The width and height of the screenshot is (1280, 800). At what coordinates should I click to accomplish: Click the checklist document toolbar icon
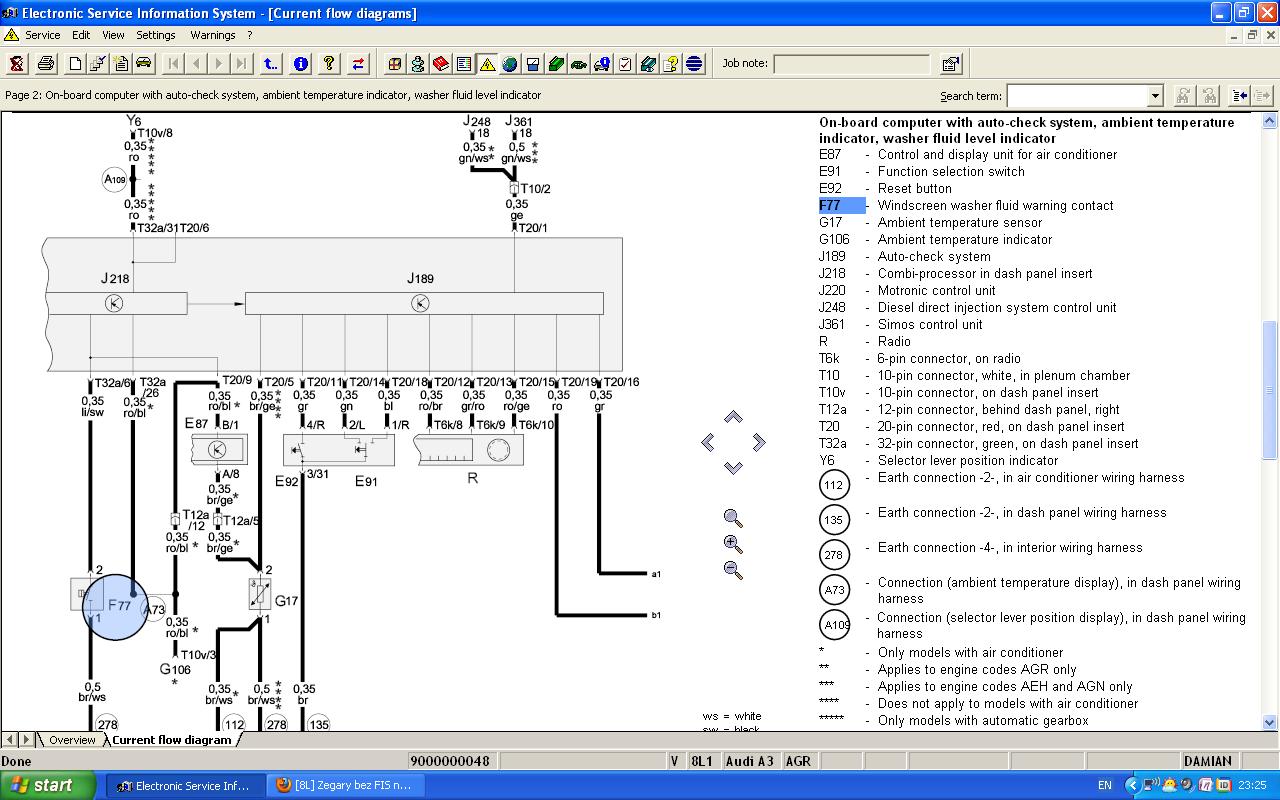click(x=98, y=64)
